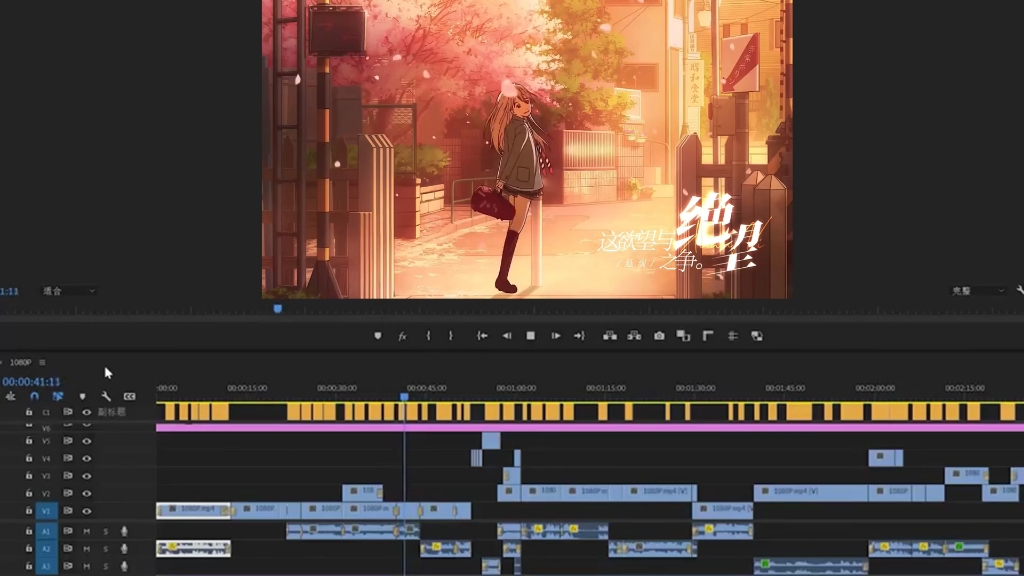Click the Program Monitor scrub bar playhead
This screenshot has height=576, width=1024.
(x=278, y=308)
